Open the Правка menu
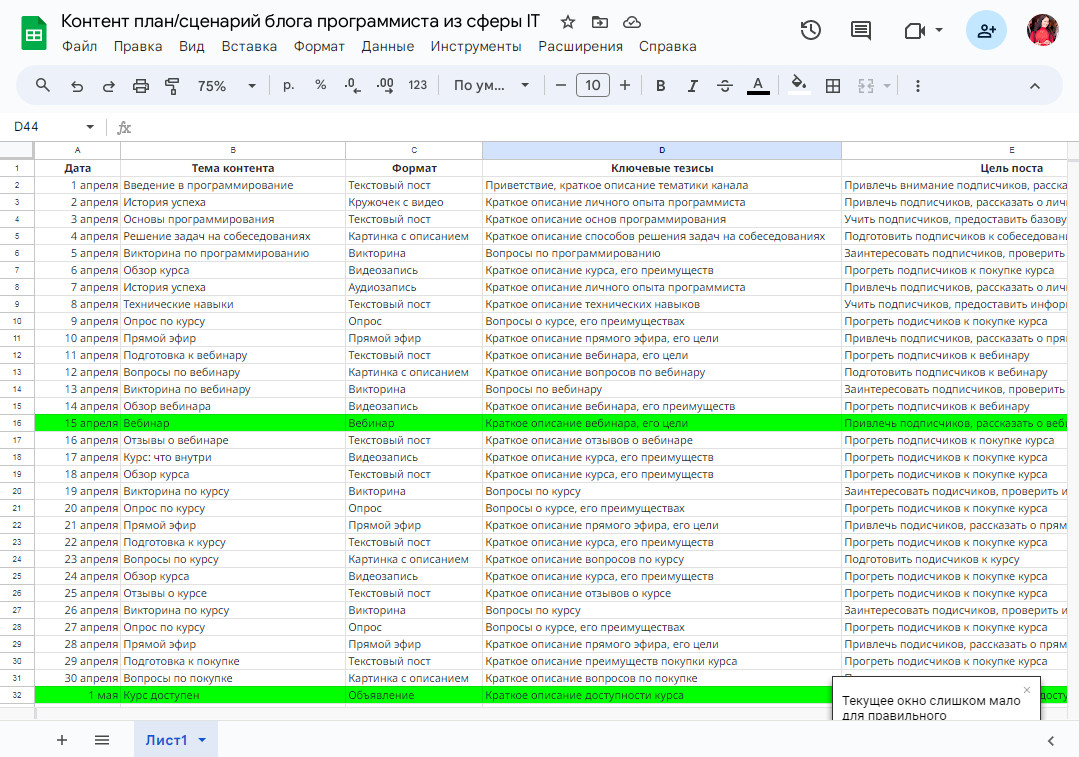The height and width of the screenshot is (757, 1079). [138, 46]
